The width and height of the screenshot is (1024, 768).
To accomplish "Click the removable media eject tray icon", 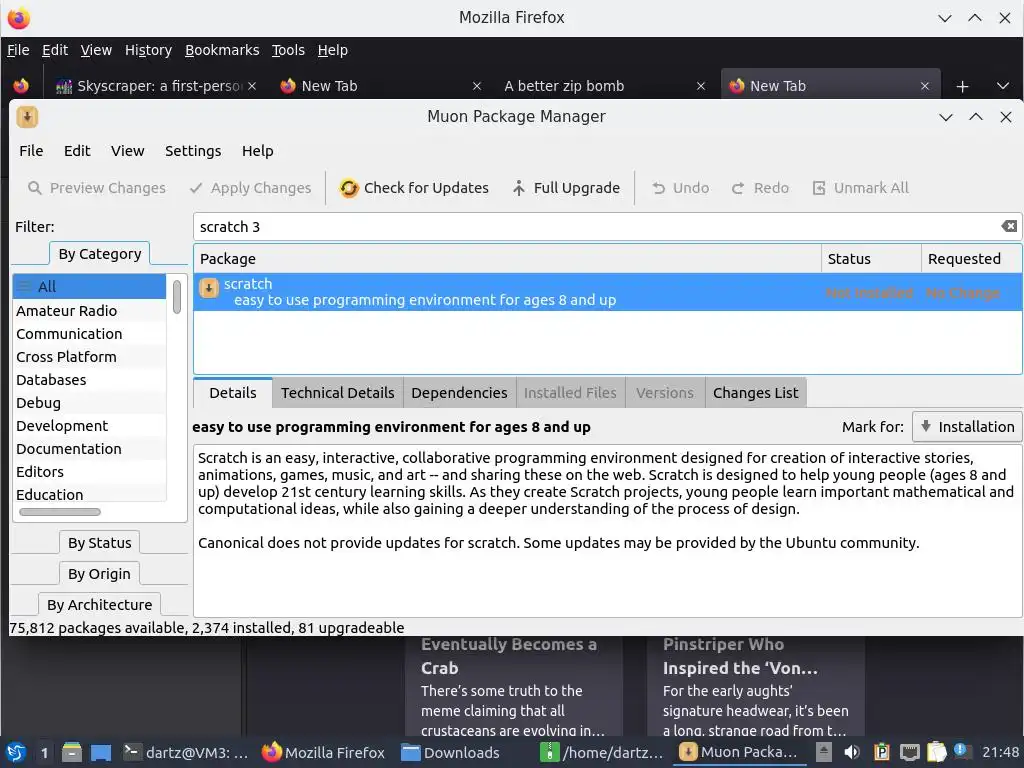I will [824, 752].
